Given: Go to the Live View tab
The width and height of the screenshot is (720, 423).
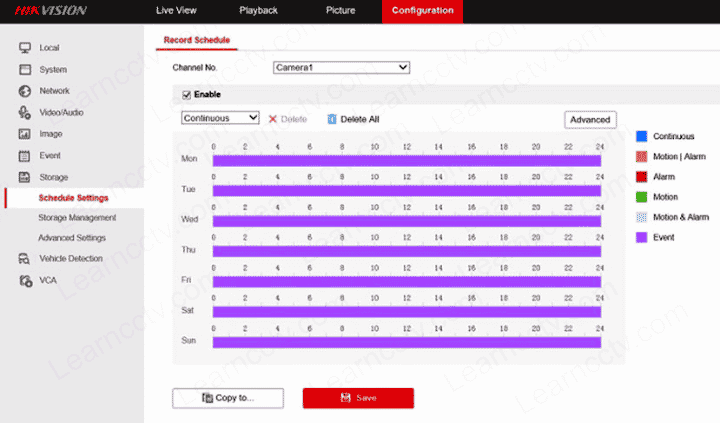Looking at the screenshot, I should 176,10.
